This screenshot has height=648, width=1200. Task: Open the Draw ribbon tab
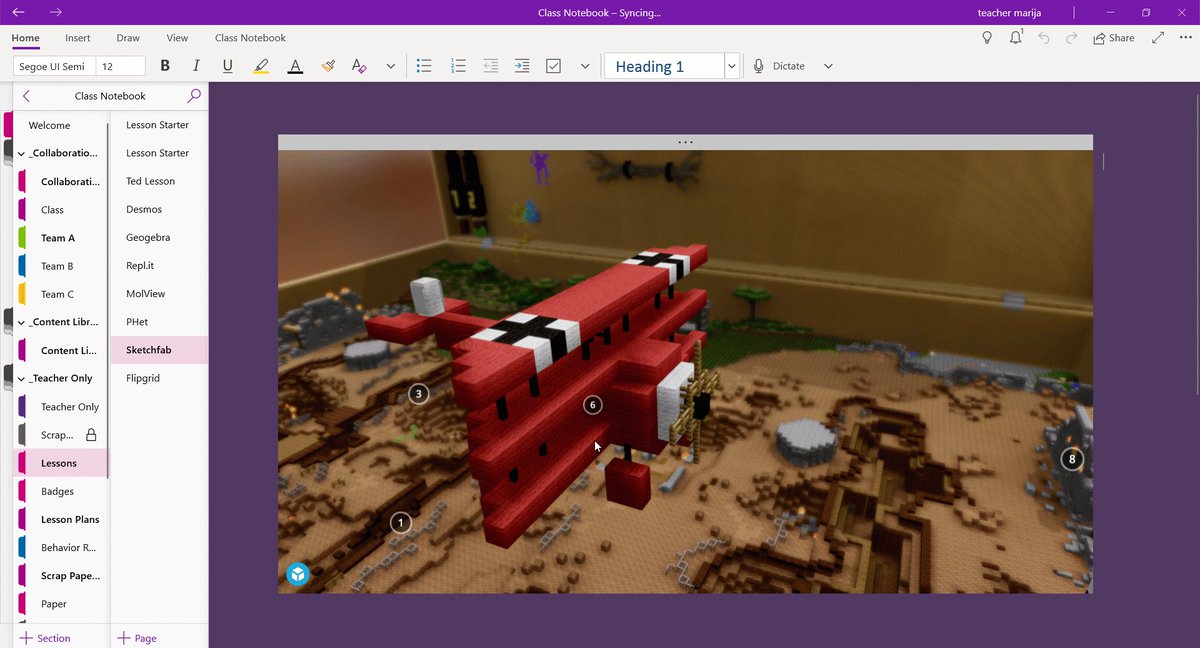[x=128, y=38]
